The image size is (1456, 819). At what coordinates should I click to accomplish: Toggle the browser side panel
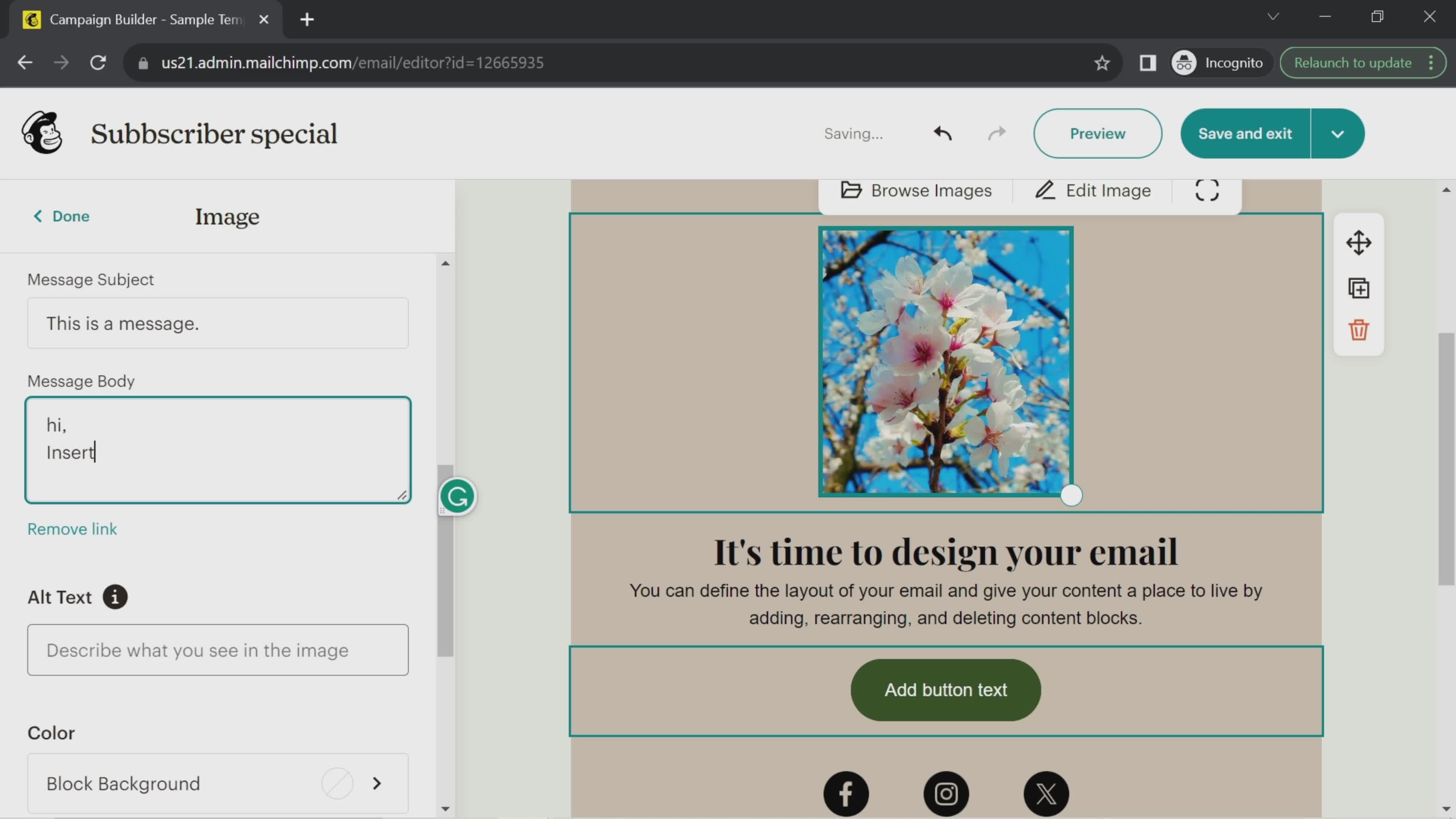tap(1147, 63)
